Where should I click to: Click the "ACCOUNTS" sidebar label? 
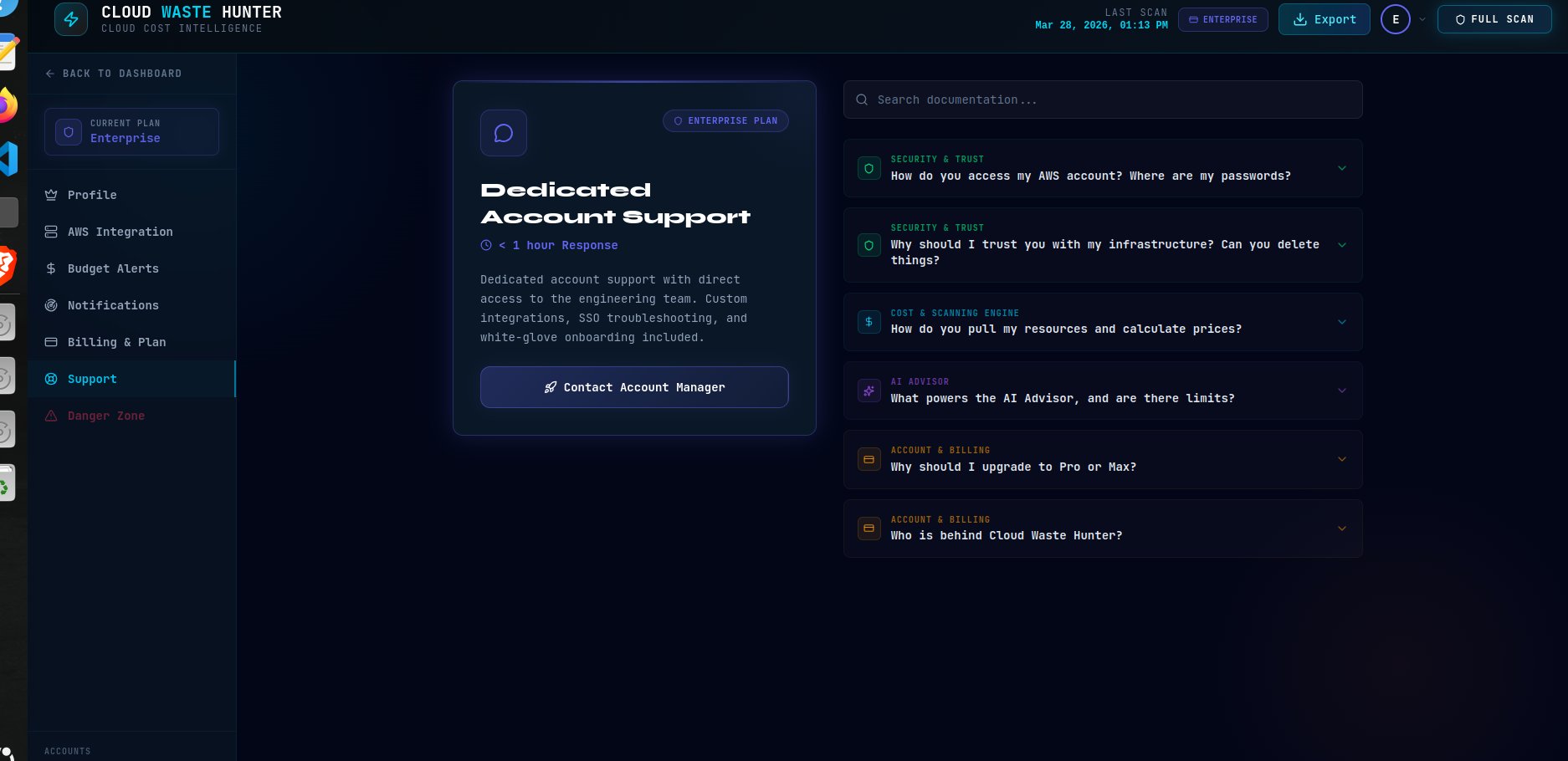point(68,751)
